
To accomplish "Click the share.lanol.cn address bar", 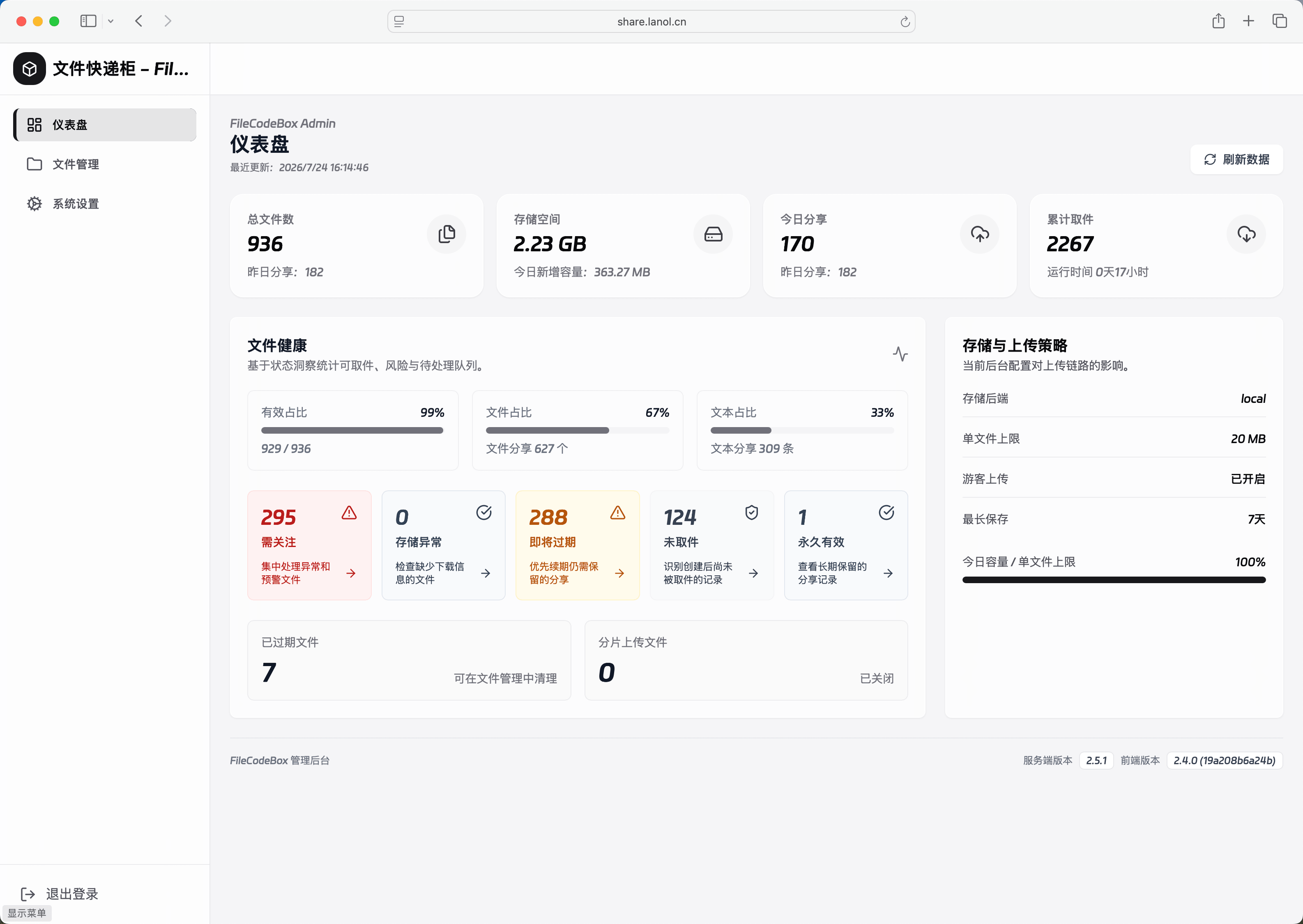I will 651,22.
